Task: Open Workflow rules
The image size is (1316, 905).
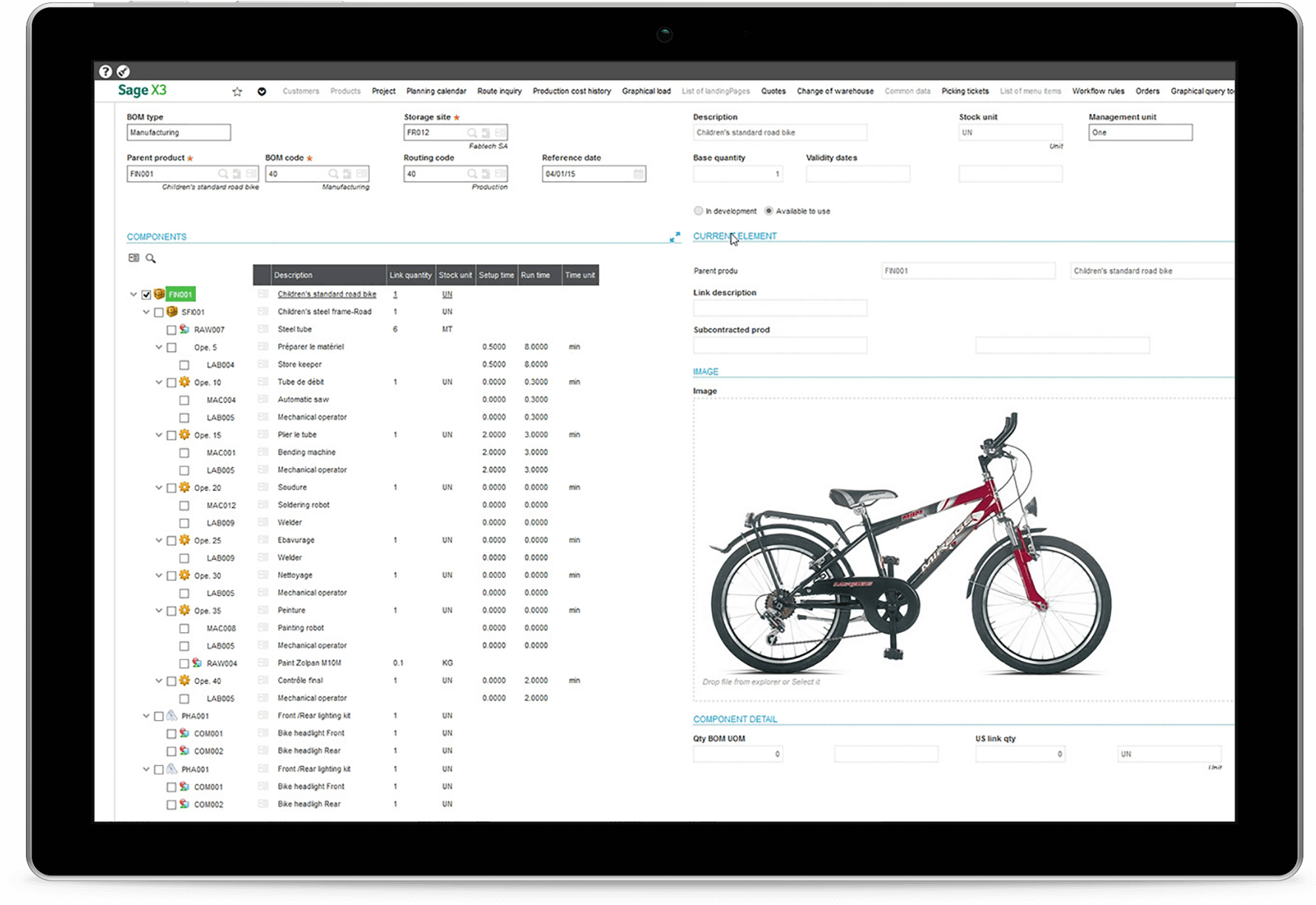Action: pyautogui.click(x=1099, y=92)
